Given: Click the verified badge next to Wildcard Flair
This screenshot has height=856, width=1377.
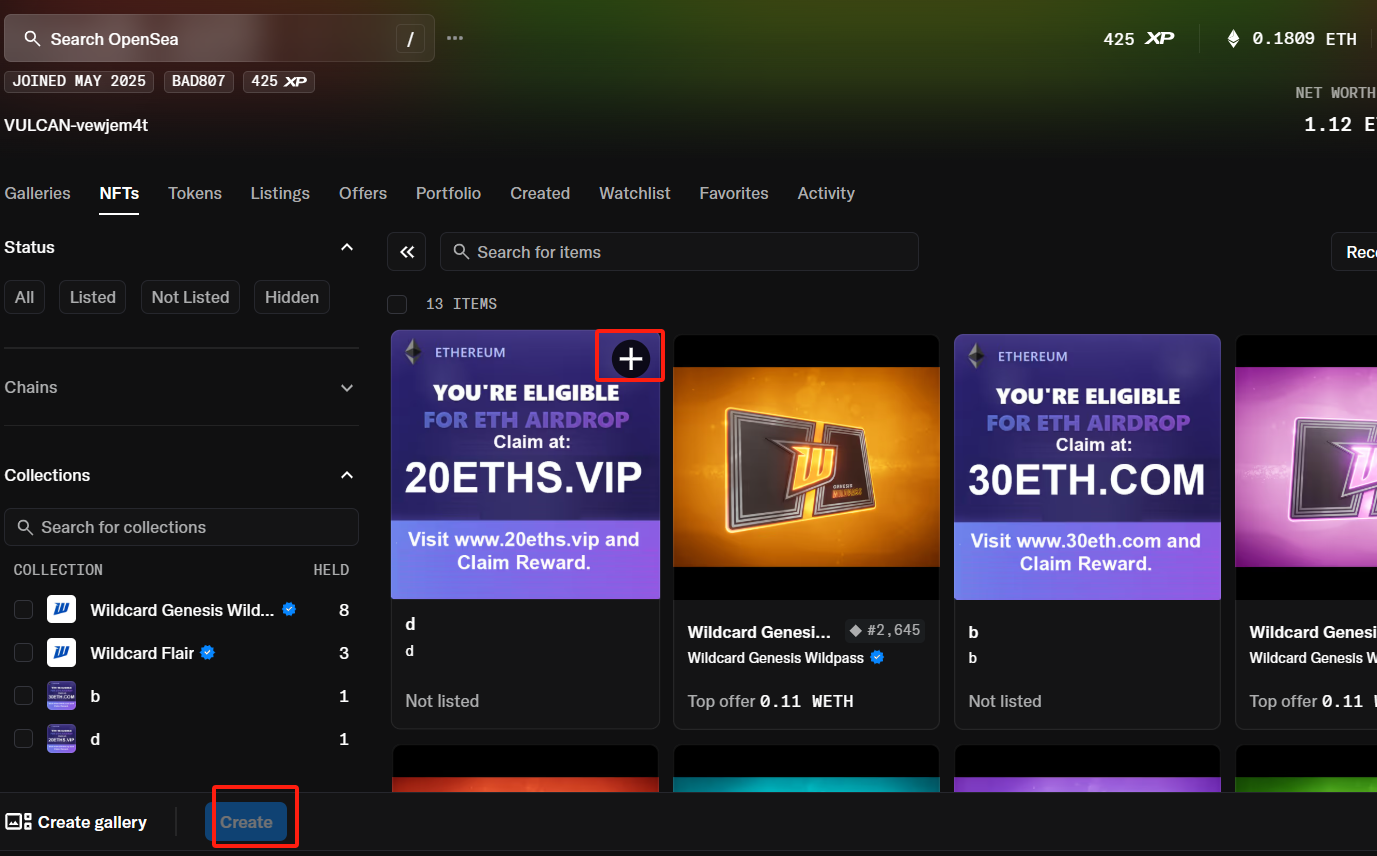Looking at the screenshot, I should point(208,653).
